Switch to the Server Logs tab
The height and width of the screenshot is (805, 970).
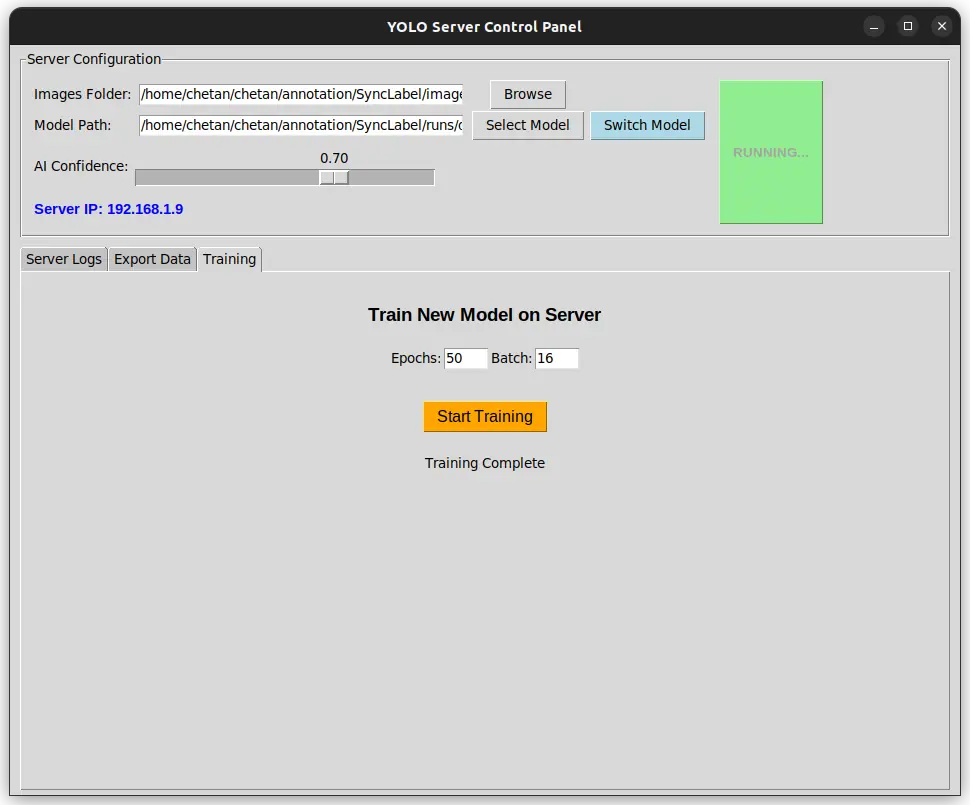(63, 259)
